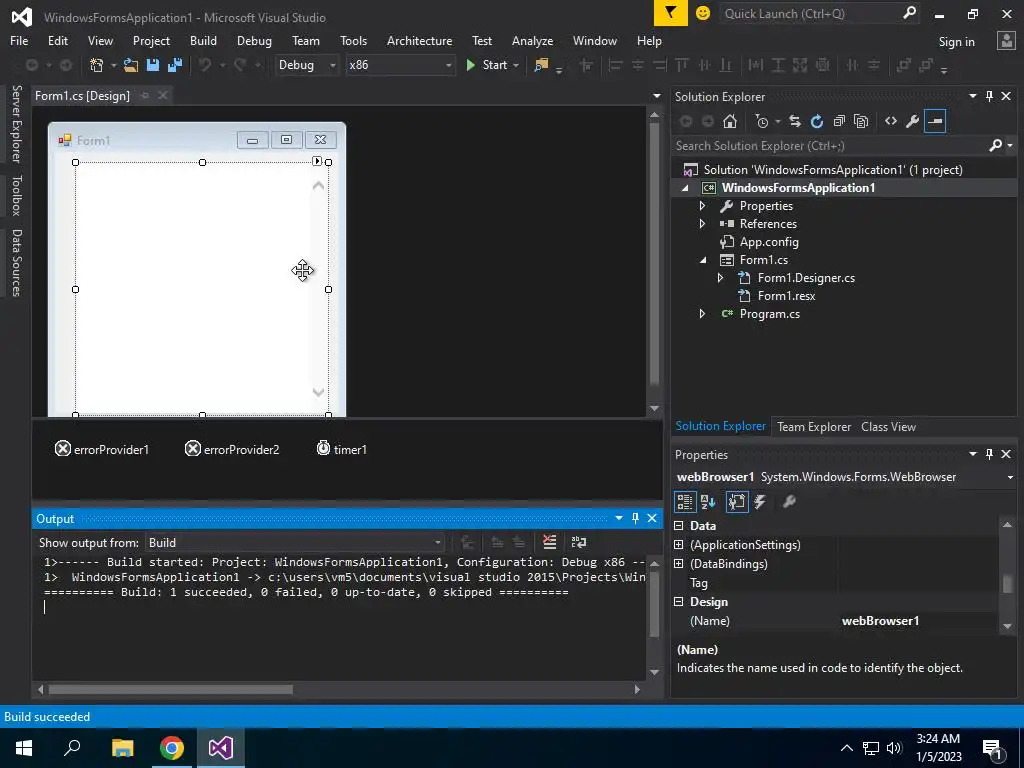Click the Find in Files toolbar icon
This screenshot has height=768, width=1024.
[x=541, y=65]
